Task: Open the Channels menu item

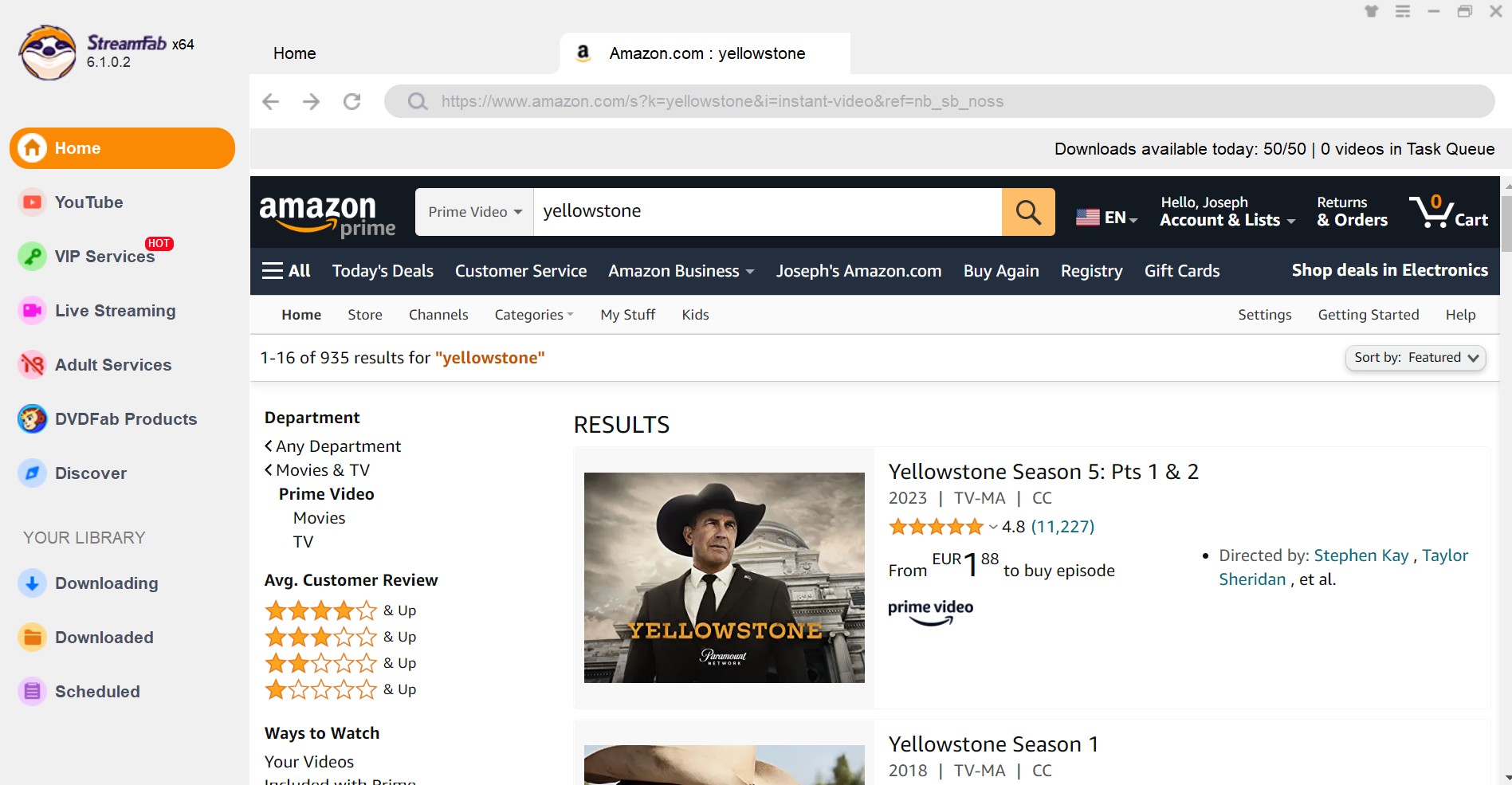Action: point(438,315)
